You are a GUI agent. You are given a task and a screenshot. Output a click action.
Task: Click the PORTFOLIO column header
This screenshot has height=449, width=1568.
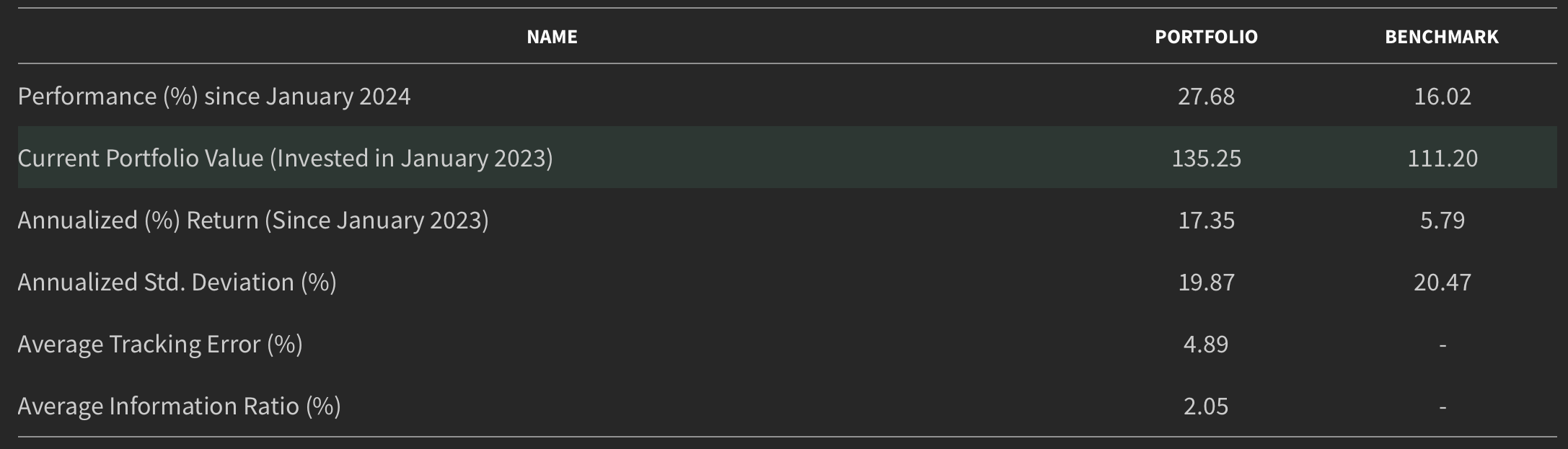[1206, 37]
